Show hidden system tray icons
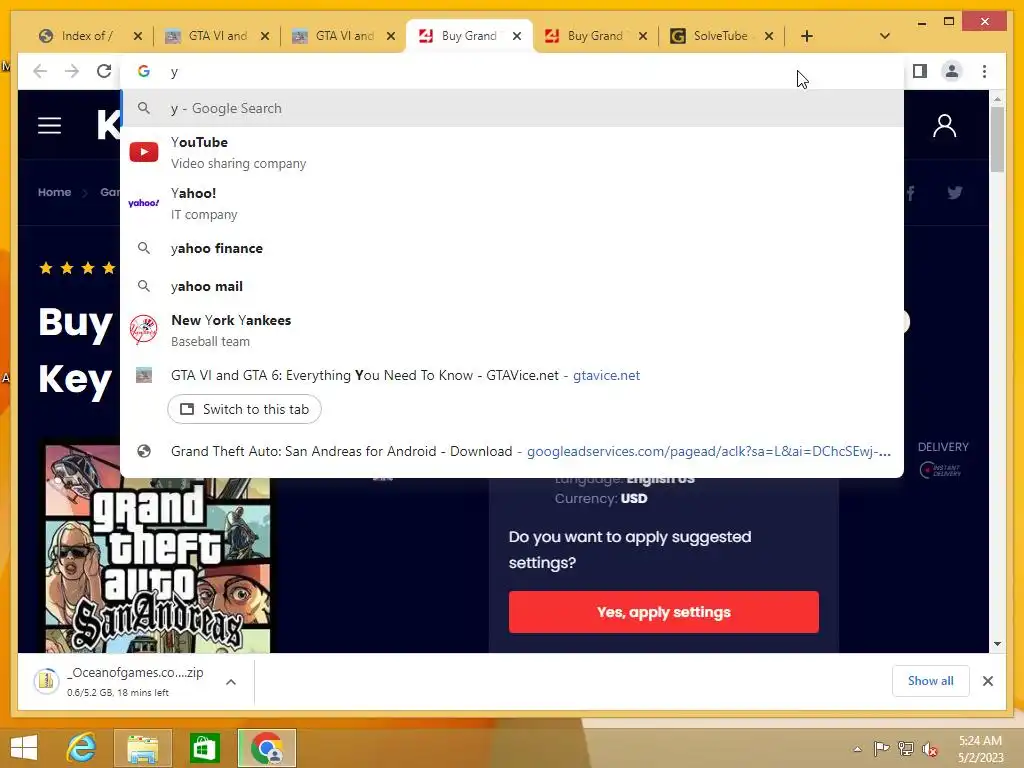Viewport: 1024px width, 768px height. [x=857, y=749]
